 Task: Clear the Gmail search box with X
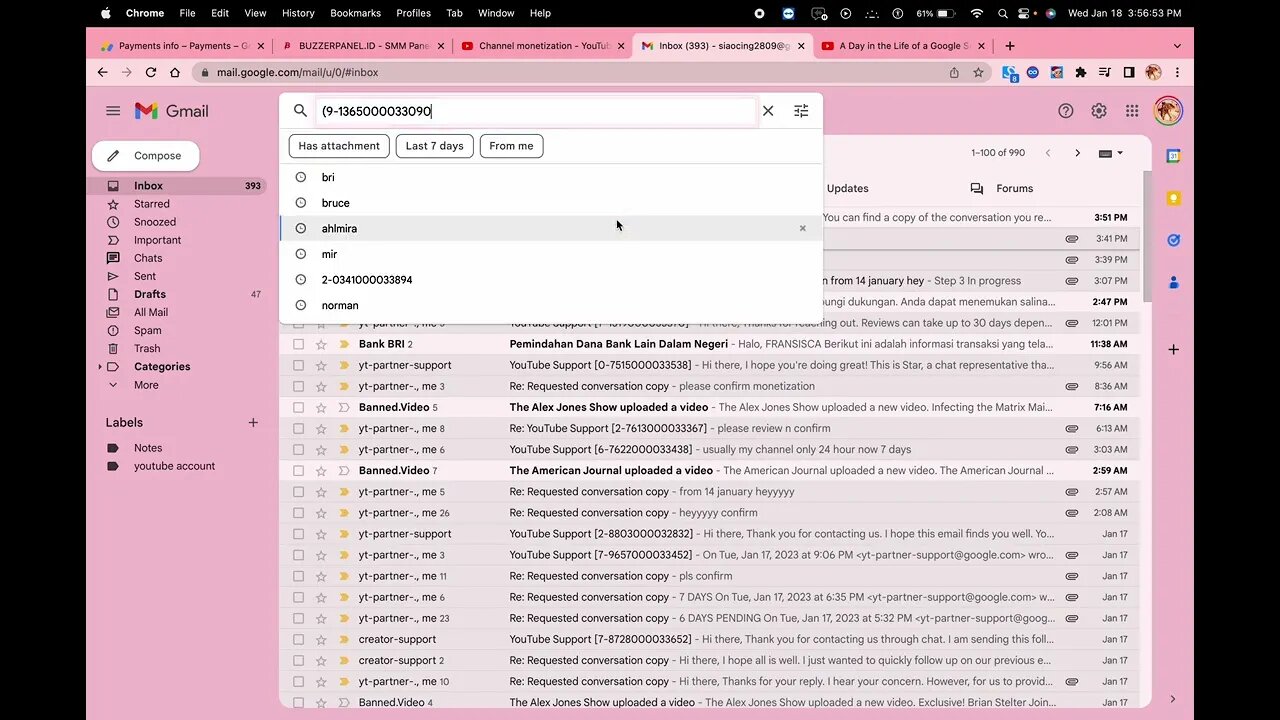(x=768, y=111)
